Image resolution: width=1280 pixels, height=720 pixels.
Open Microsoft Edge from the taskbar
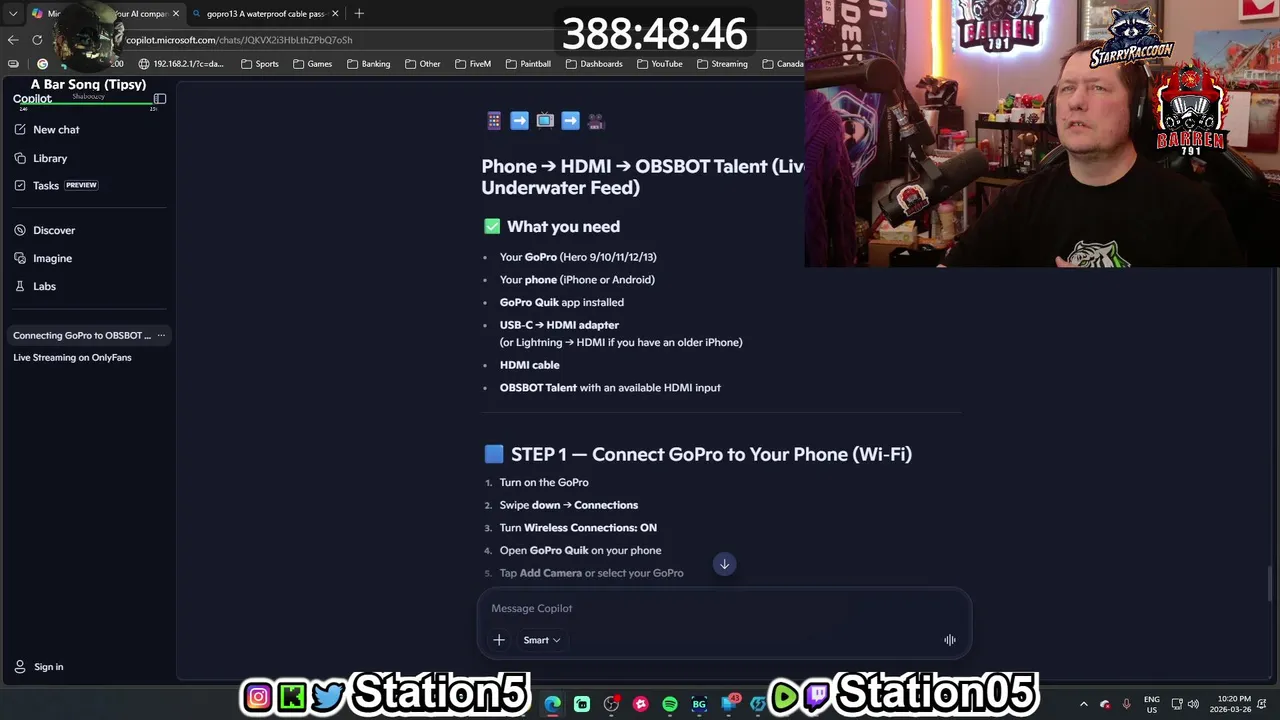point(553,704)
